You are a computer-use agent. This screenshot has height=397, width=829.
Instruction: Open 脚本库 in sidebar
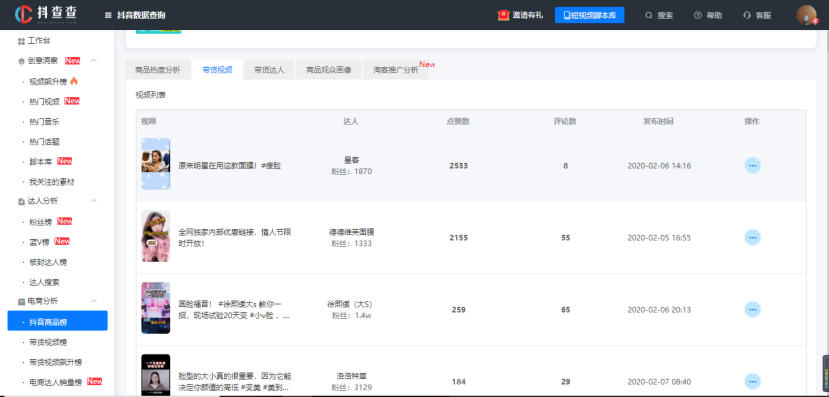[41, 162]
